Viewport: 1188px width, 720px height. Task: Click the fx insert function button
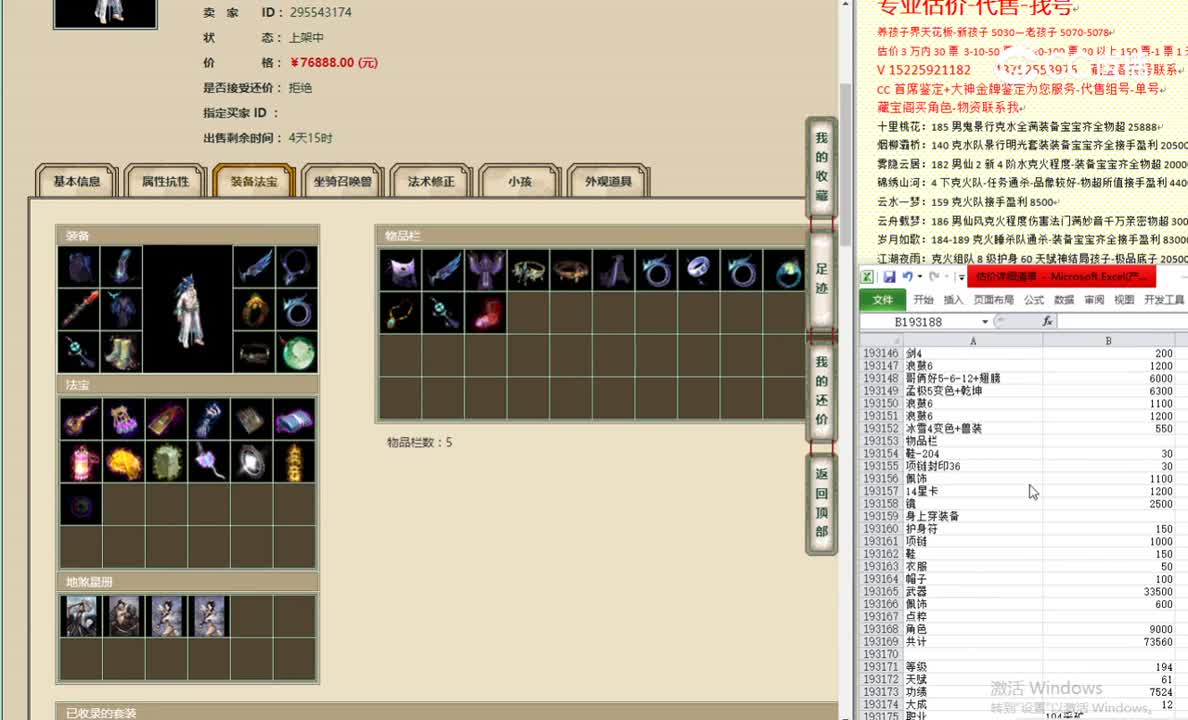coord(1047,321)
